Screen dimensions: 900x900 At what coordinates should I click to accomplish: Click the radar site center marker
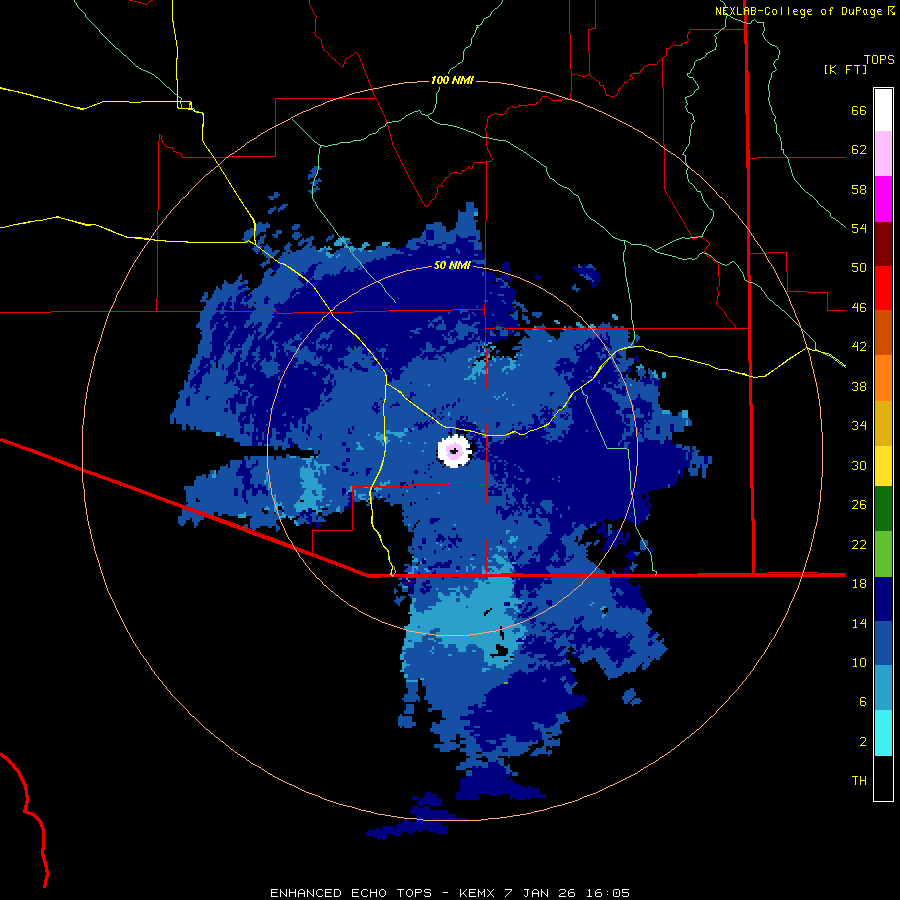pyautogui.click(x=455, y=451)
